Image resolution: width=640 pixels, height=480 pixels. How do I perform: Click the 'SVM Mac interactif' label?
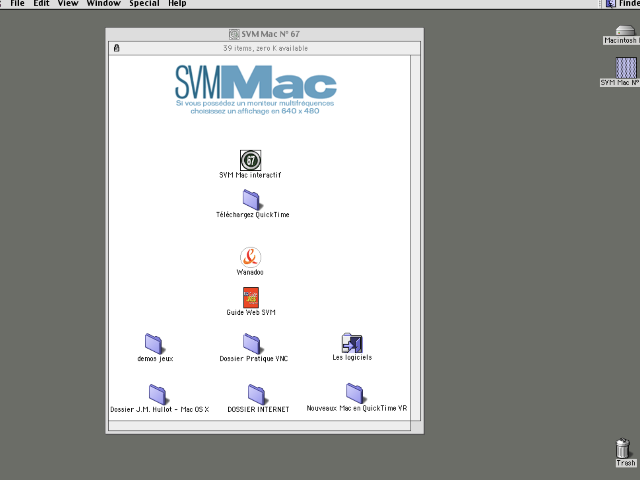pos(250,175)
